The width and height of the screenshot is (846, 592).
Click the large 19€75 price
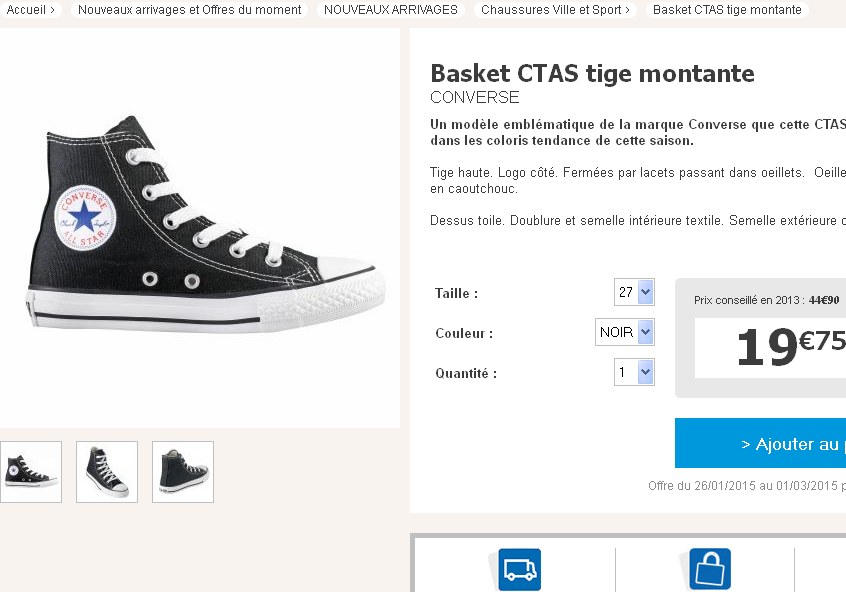tap(790, 347)
